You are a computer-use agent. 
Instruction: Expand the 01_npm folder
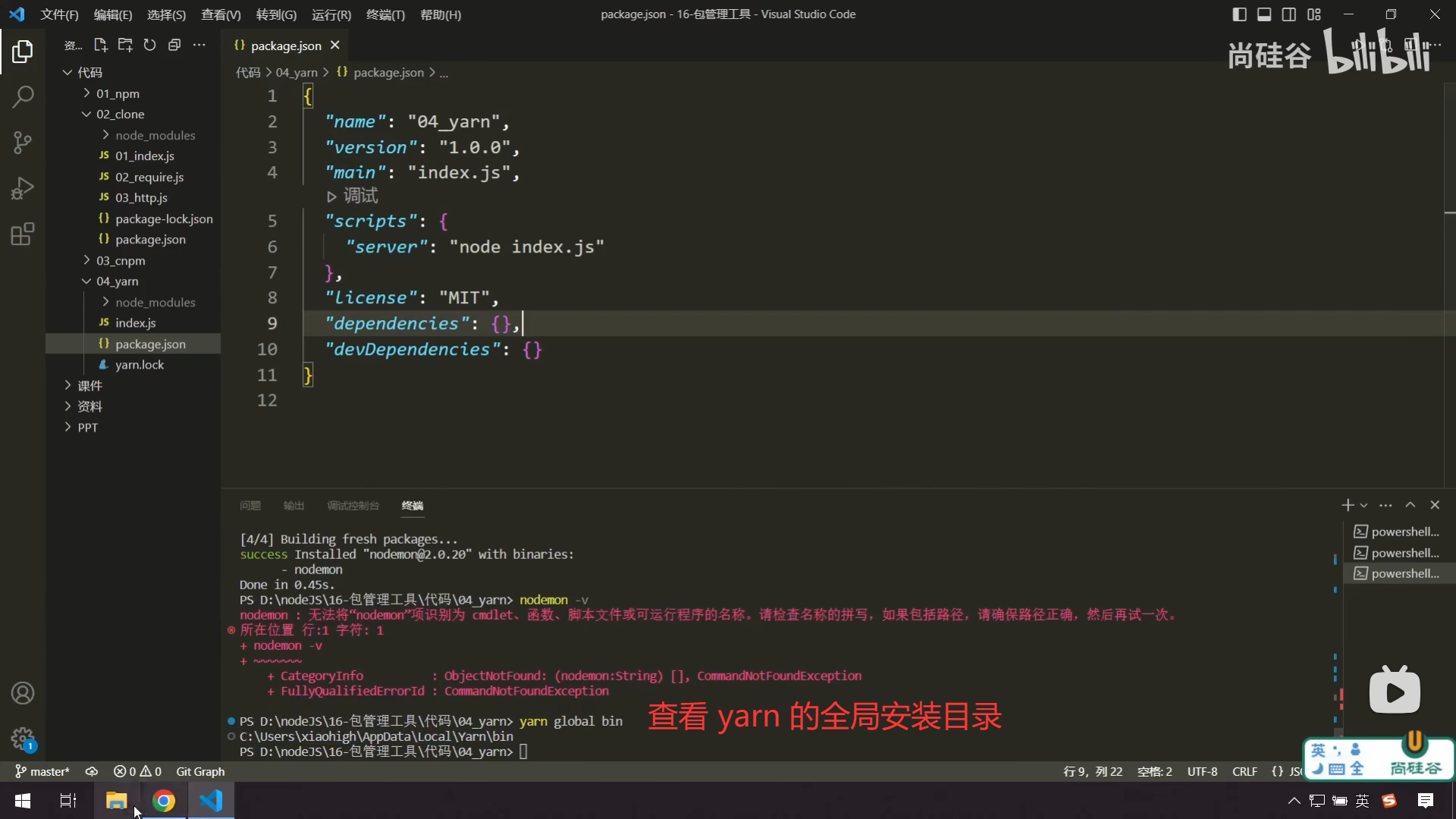(118, 93)
